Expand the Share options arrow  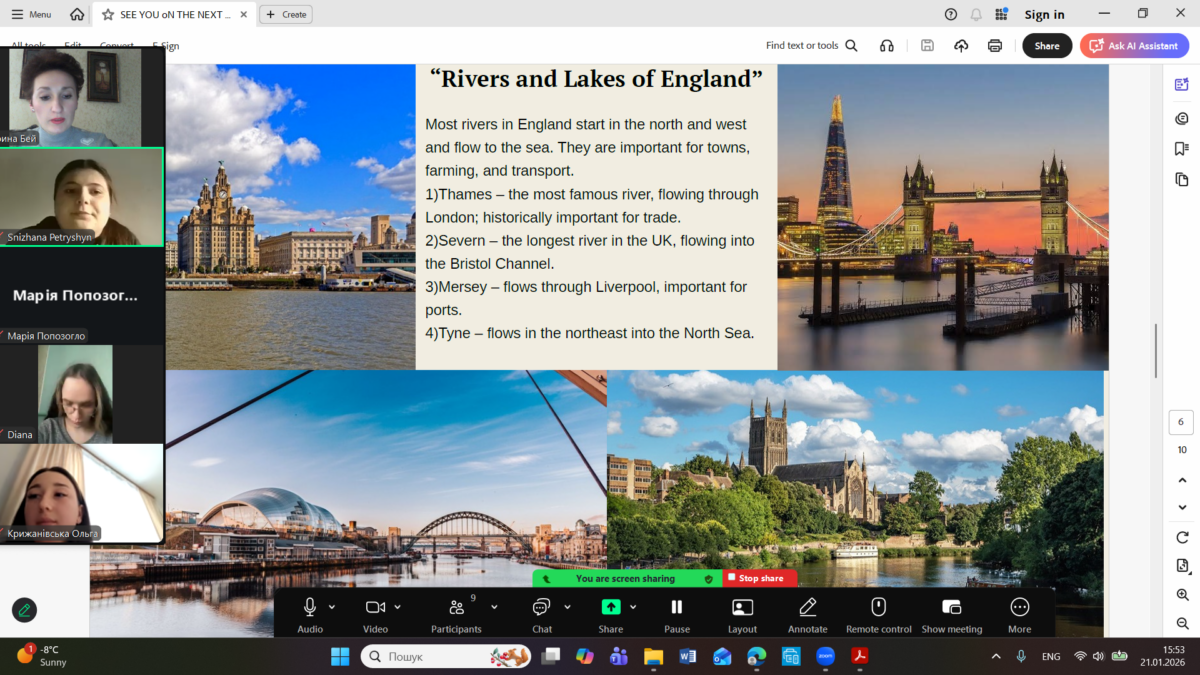click(632, 607)
